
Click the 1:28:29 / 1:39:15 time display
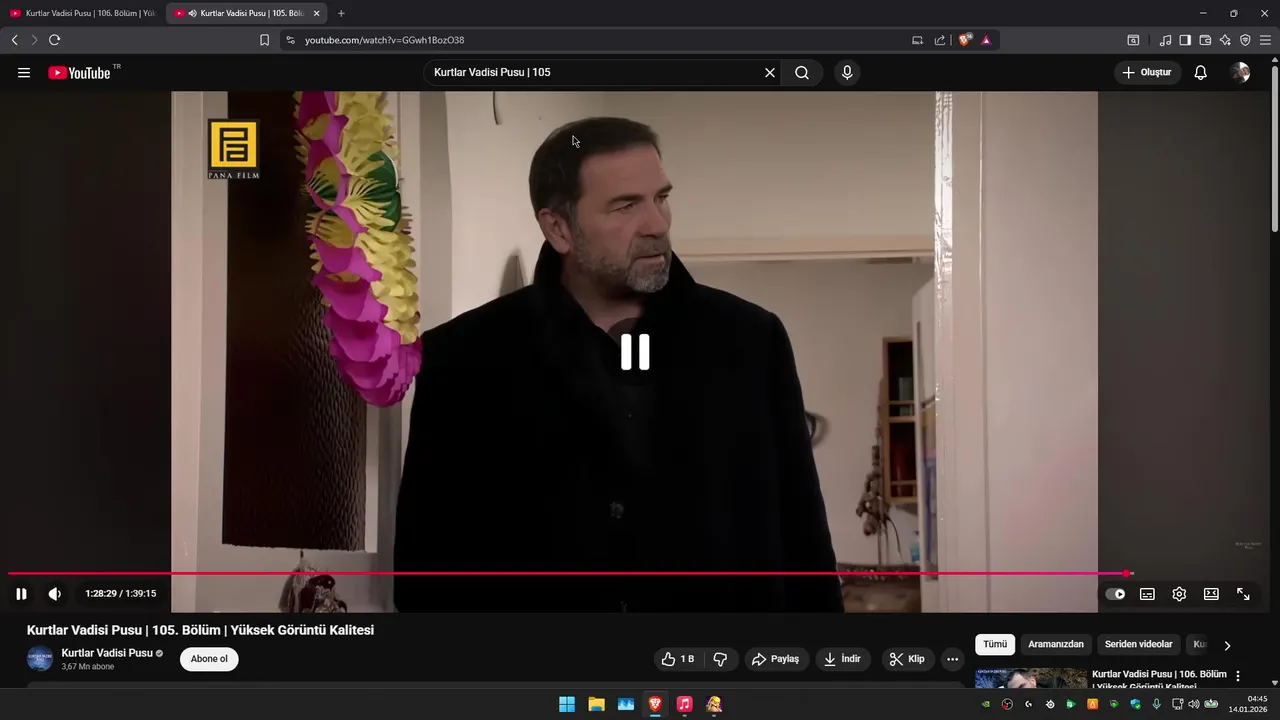coord(120,594)
